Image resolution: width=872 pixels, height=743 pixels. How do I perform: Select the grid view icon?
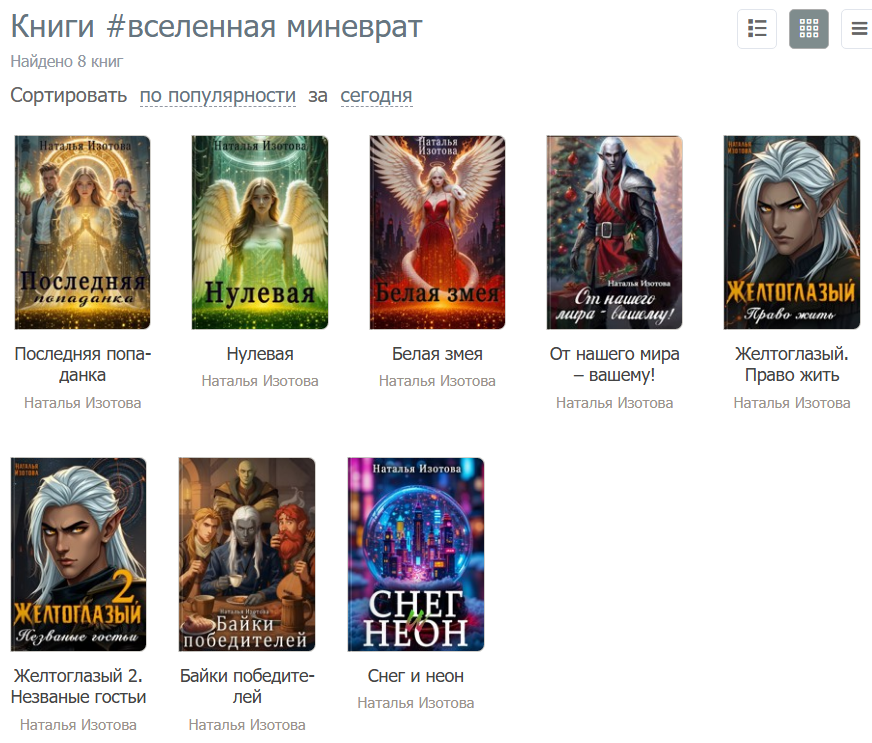click(809, 28)
